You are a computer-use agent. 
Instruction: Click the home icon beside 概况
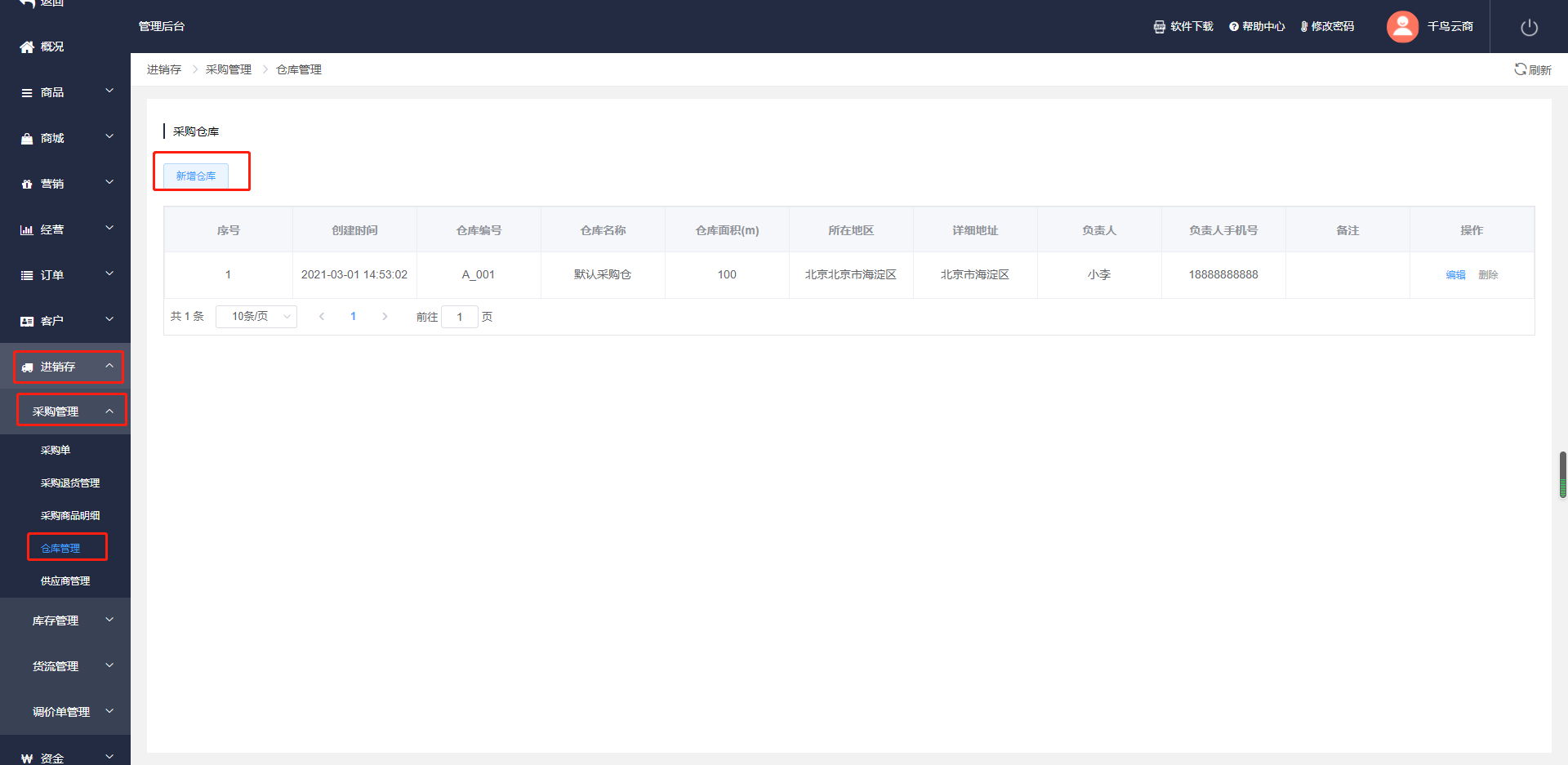tap(27, 47)
